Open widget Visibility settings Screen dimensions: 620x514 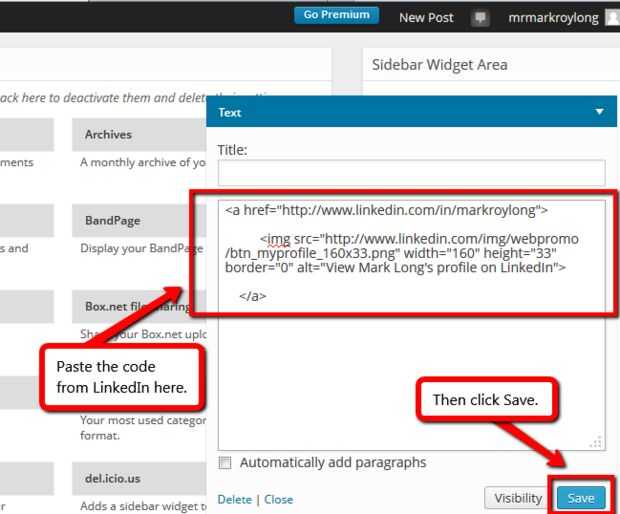tap(518, 498)
